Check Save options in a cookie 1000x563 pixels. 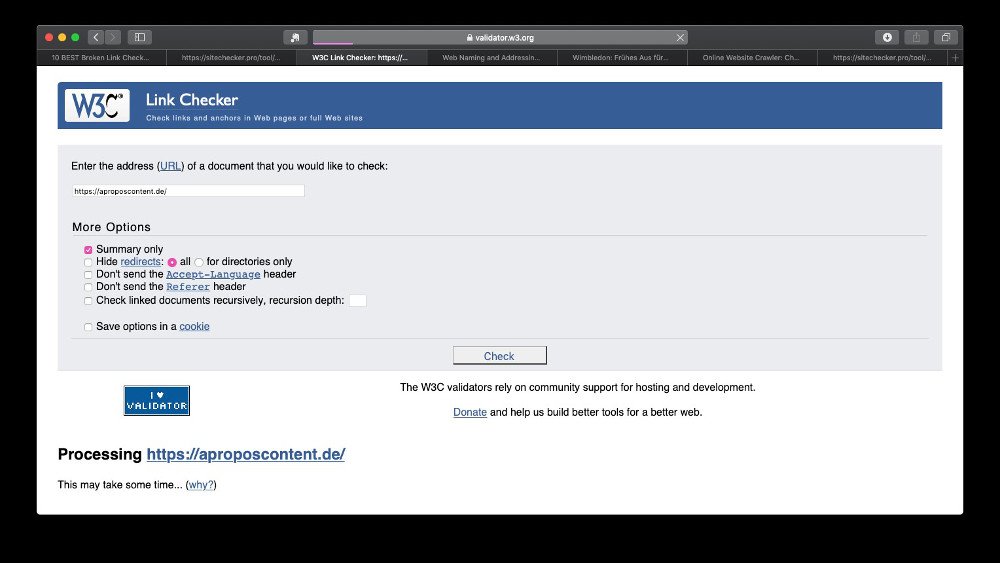point(88,327)
